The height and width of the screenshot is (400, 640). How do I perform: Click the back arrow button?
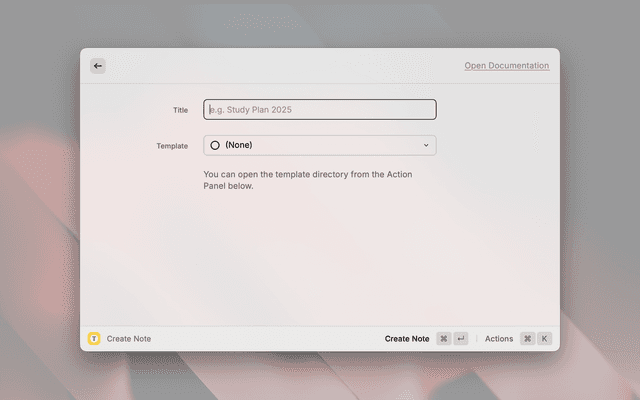pos(98,66)
